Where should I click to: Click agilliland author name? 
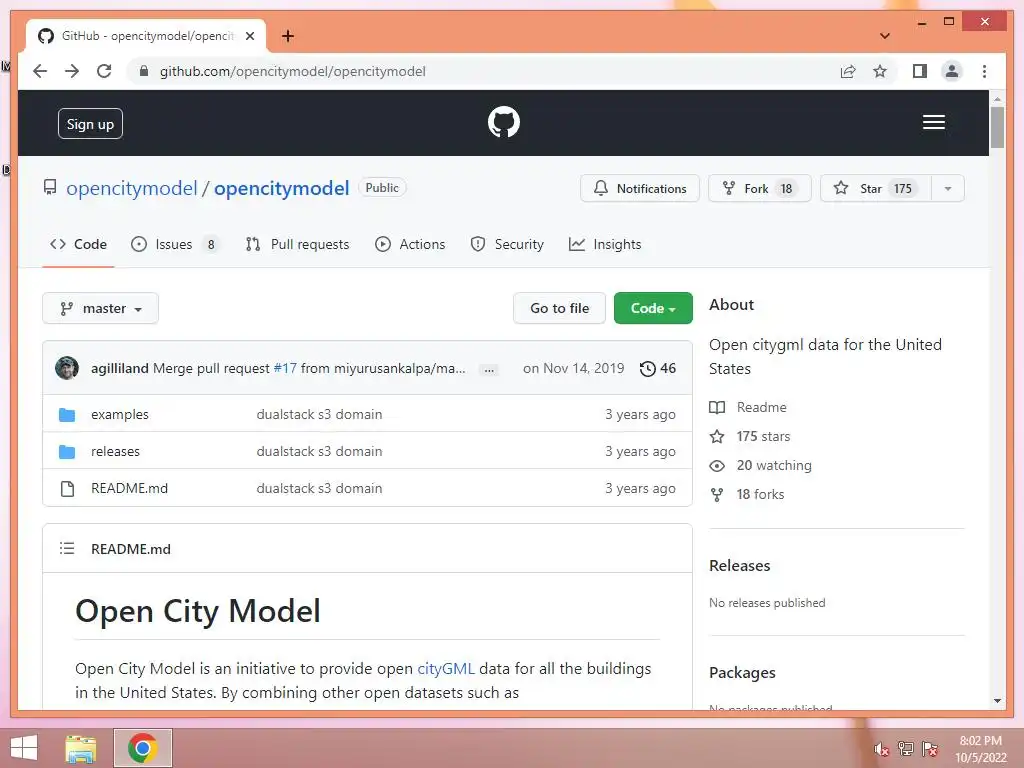pos(120,368)
